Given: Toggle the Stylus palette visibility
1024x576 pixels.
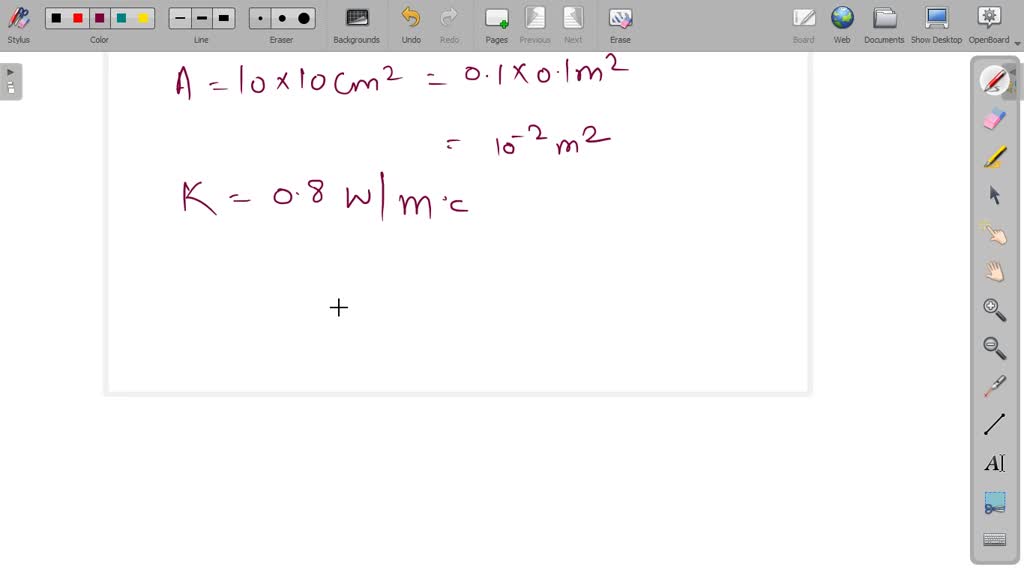Looking at the screenshot, I should (18, 24).
